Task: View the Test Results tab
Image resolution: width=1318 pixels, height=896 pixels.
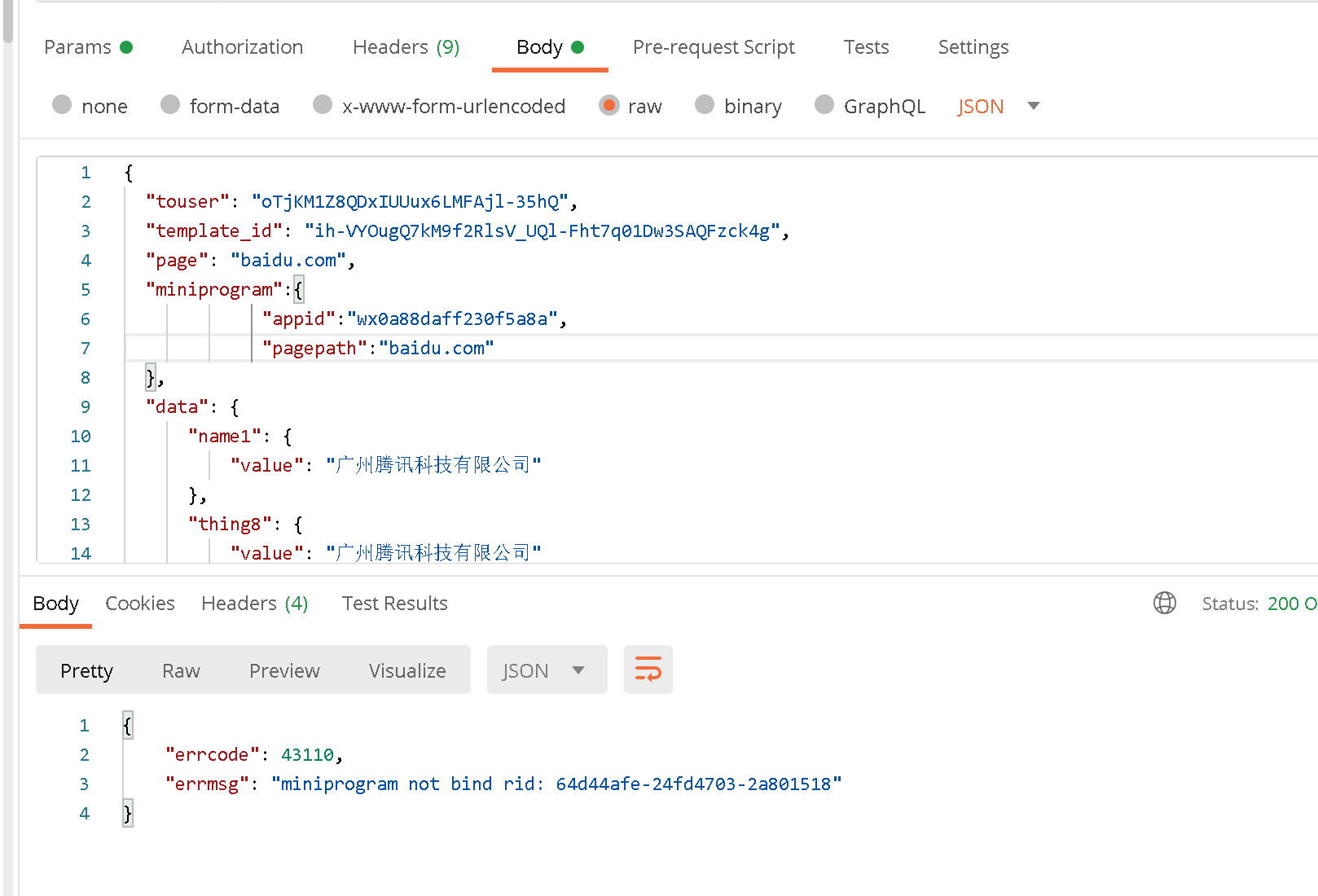Action: [394, 604]
